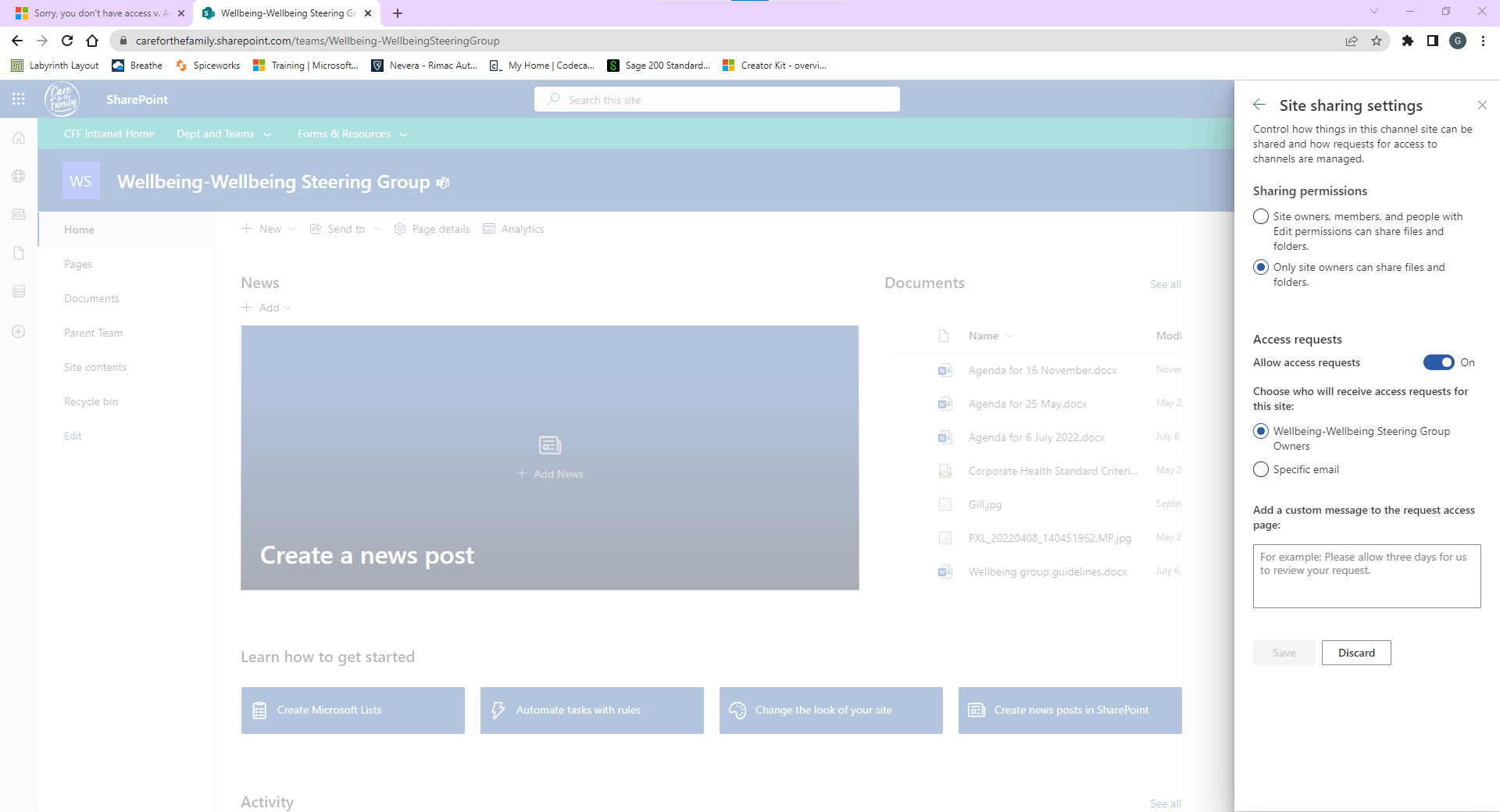Open Create news posts in SharePoint card
1500x812 pixels.
1070,710
